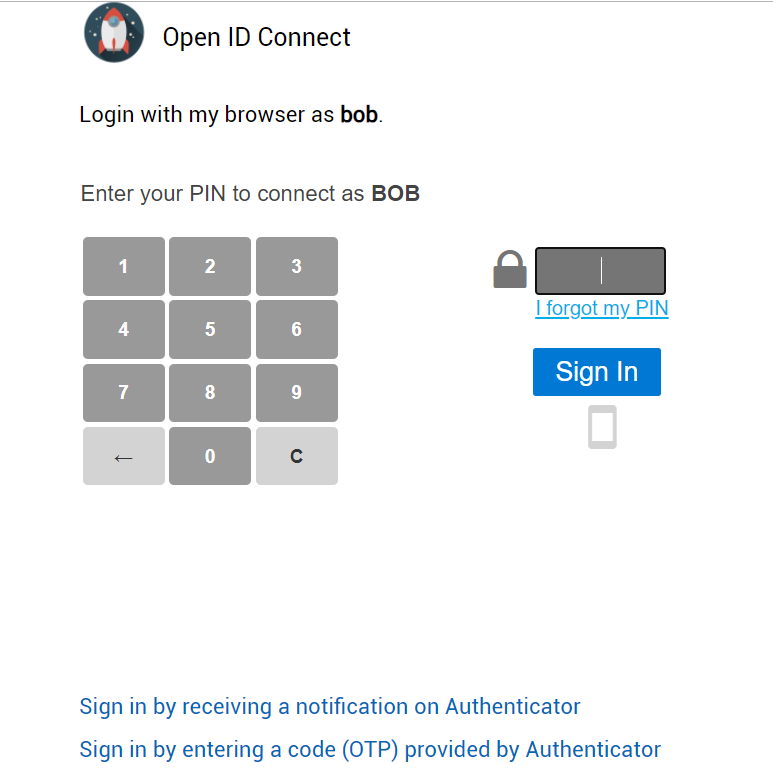Click the rocket logo icon

click(x=114, y=33)
